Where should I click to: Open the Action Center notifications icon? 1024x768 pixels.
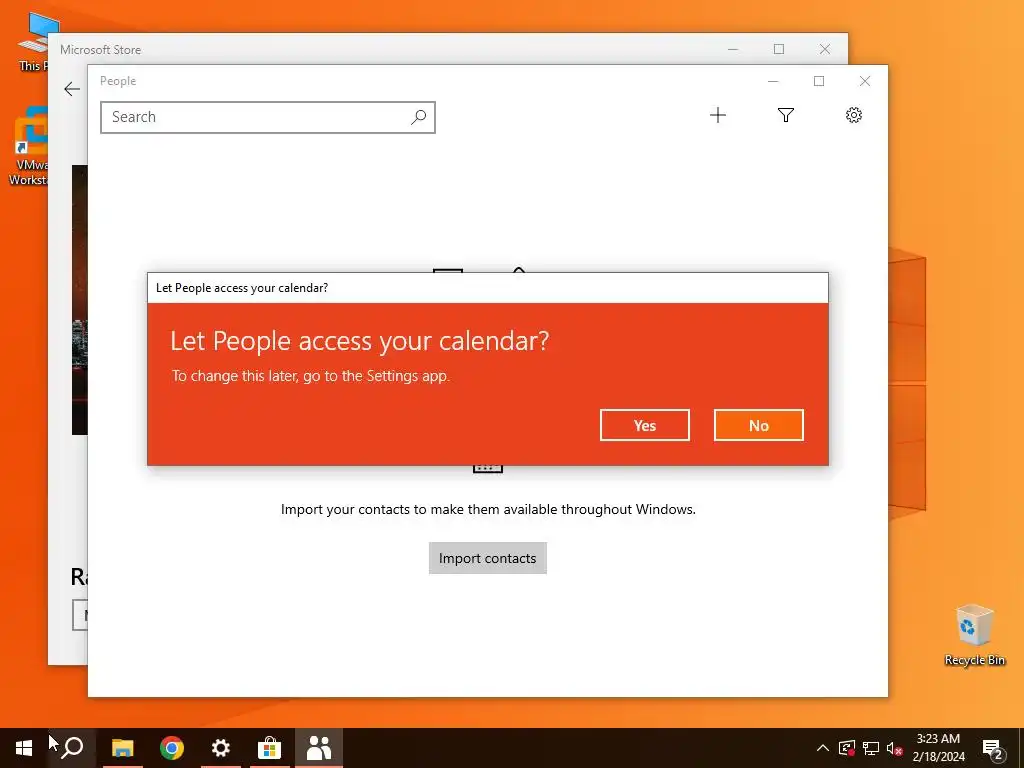point(993,748)
